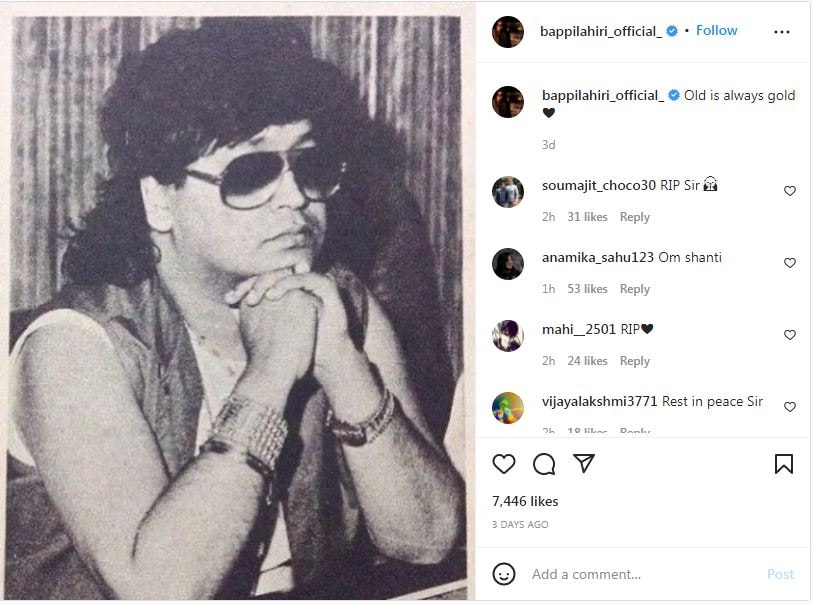
Task: Like soumajit_choco30's comment
Action: (790, 191)
